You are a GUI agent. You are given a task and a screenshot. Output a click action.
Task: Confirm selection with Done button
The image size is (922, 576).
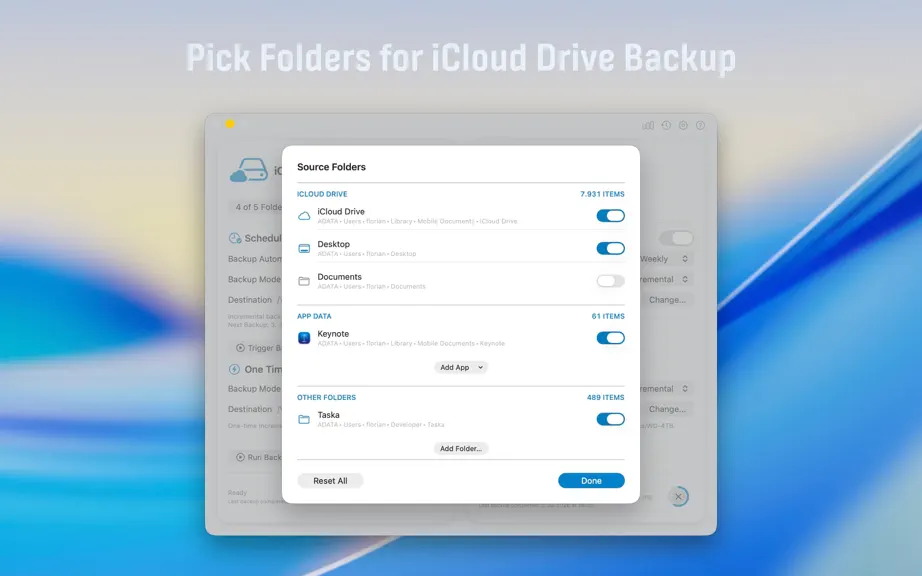pyautogui.click(x=591, y=481)
